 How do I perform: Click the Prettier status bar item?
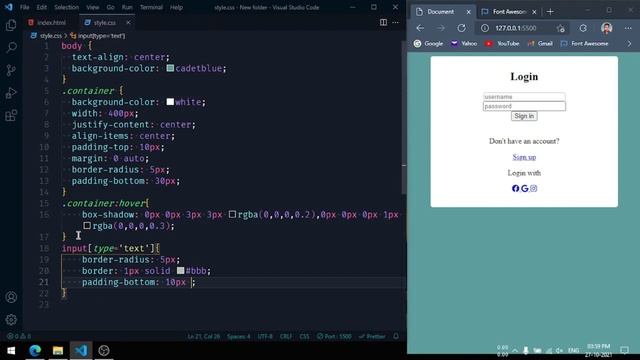pyautogui.click(x=372, y=336)
